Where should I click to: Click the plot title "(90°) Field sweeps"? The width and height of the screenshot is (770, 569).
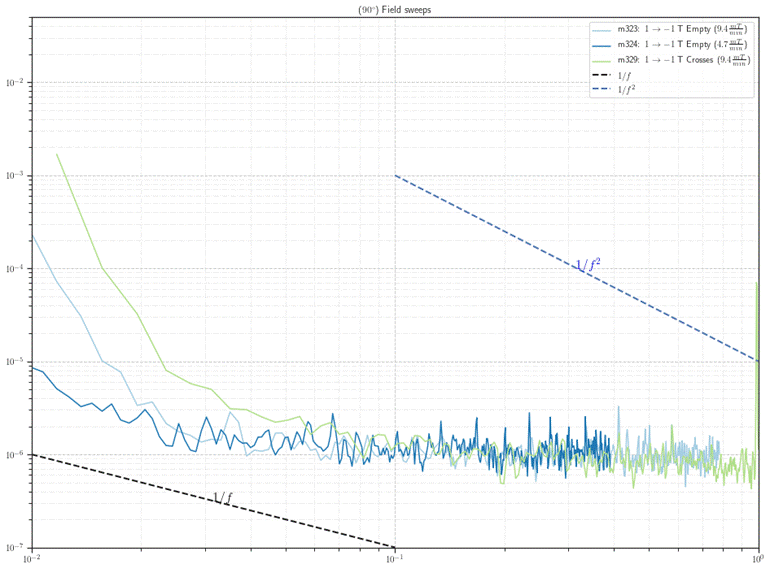tap(395, 9)
